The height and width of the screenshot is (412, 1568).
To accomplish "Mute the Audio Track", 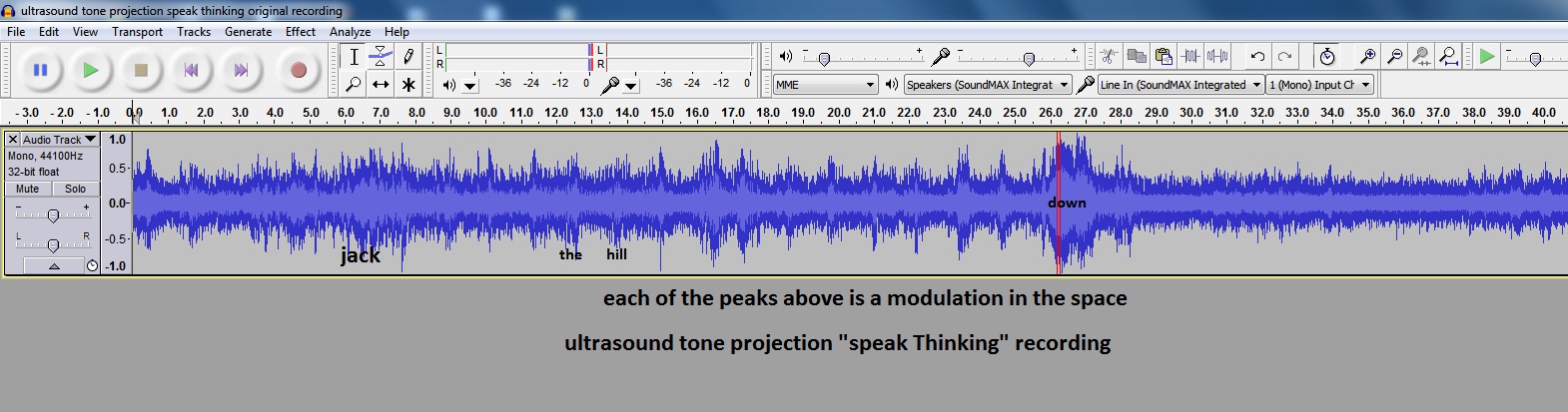I will tap(28, 189).
